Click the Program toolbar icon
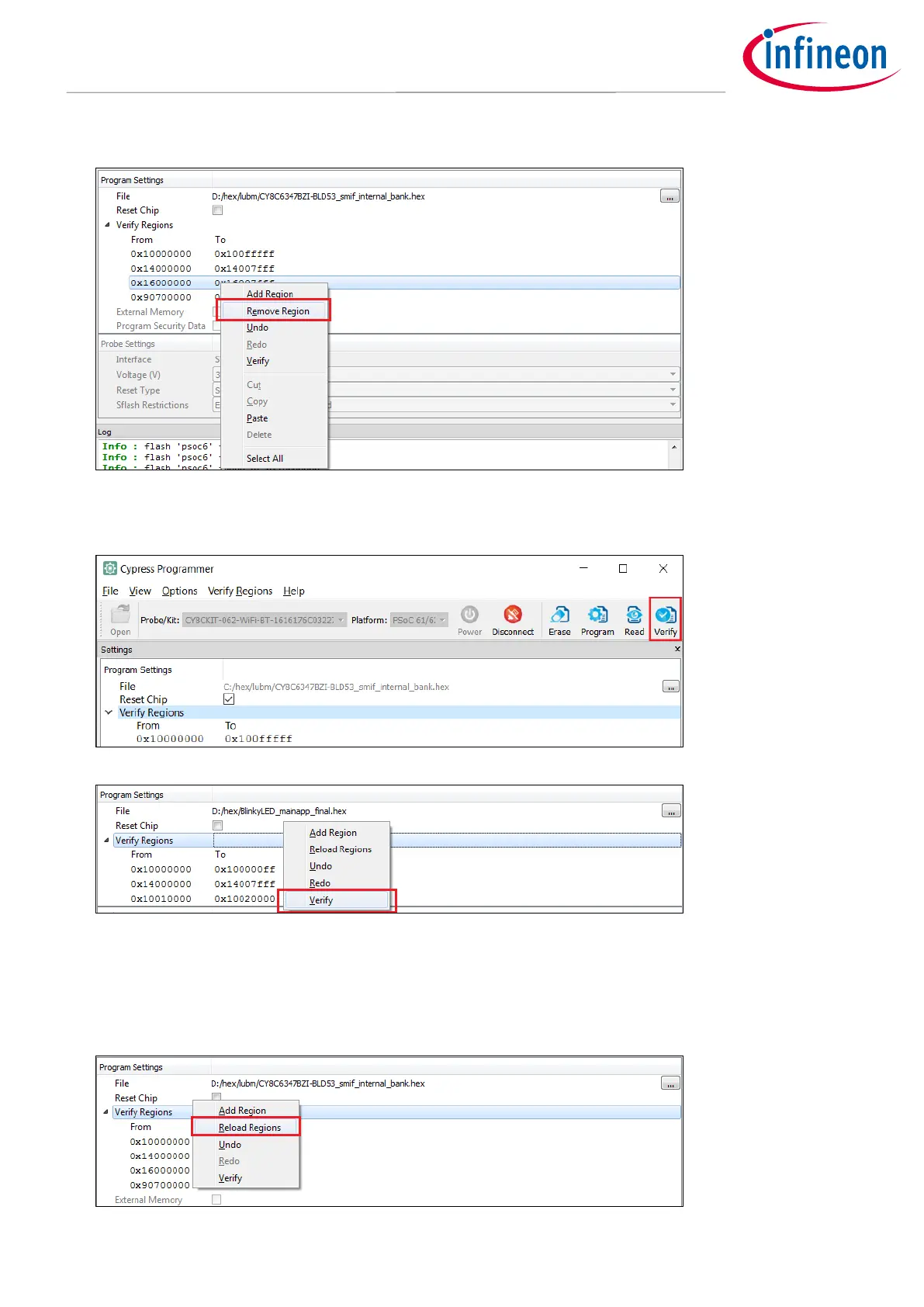The width and height of the screenshot is (924, 1307). (x=597, y=615)
